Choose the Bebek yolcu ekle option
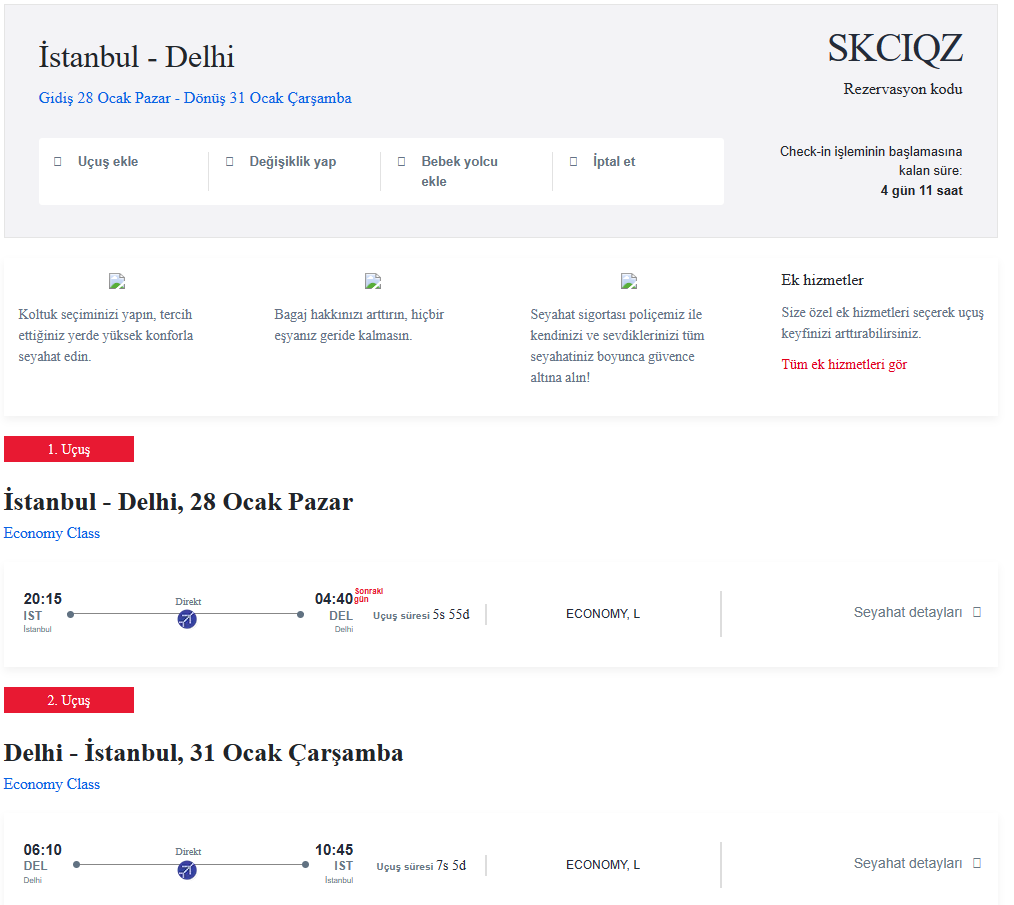Image resolution: width=1014 pixels, height=905 pixels. [x=459, y=171]
